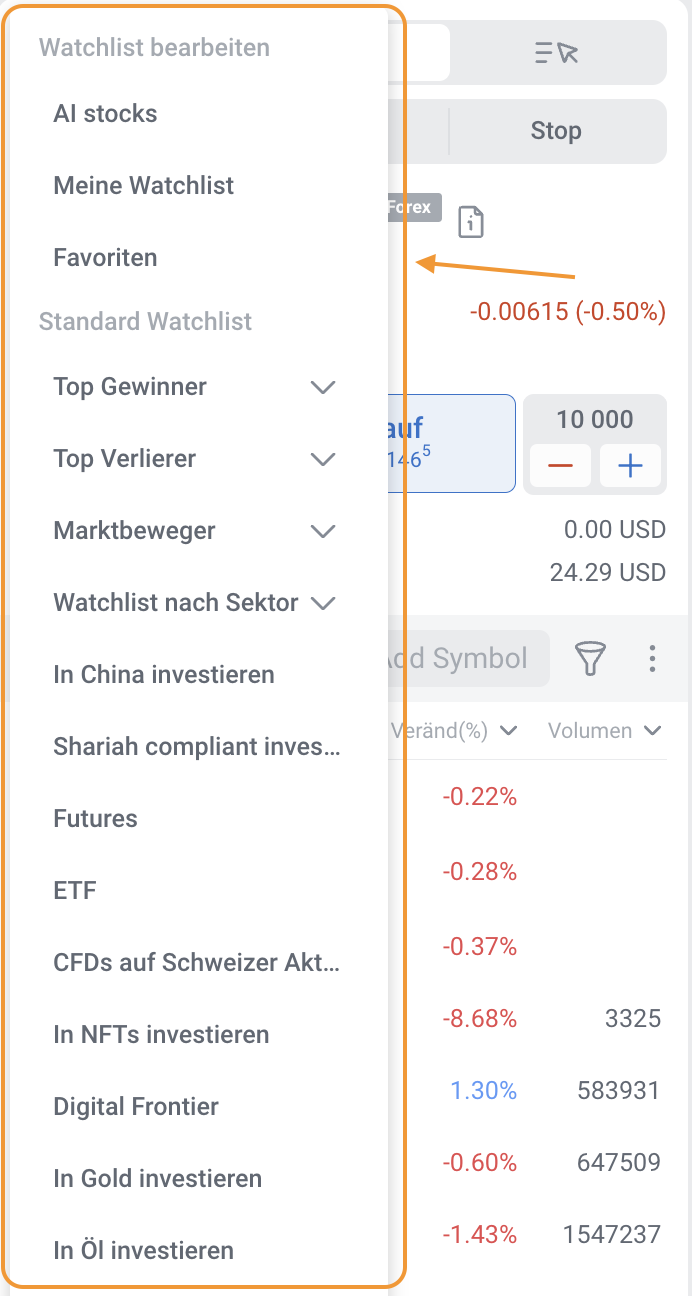Open the three-dot more options menu
Image resolution: width=692 pixels, height=1296 pixels.
pos(652,658)
